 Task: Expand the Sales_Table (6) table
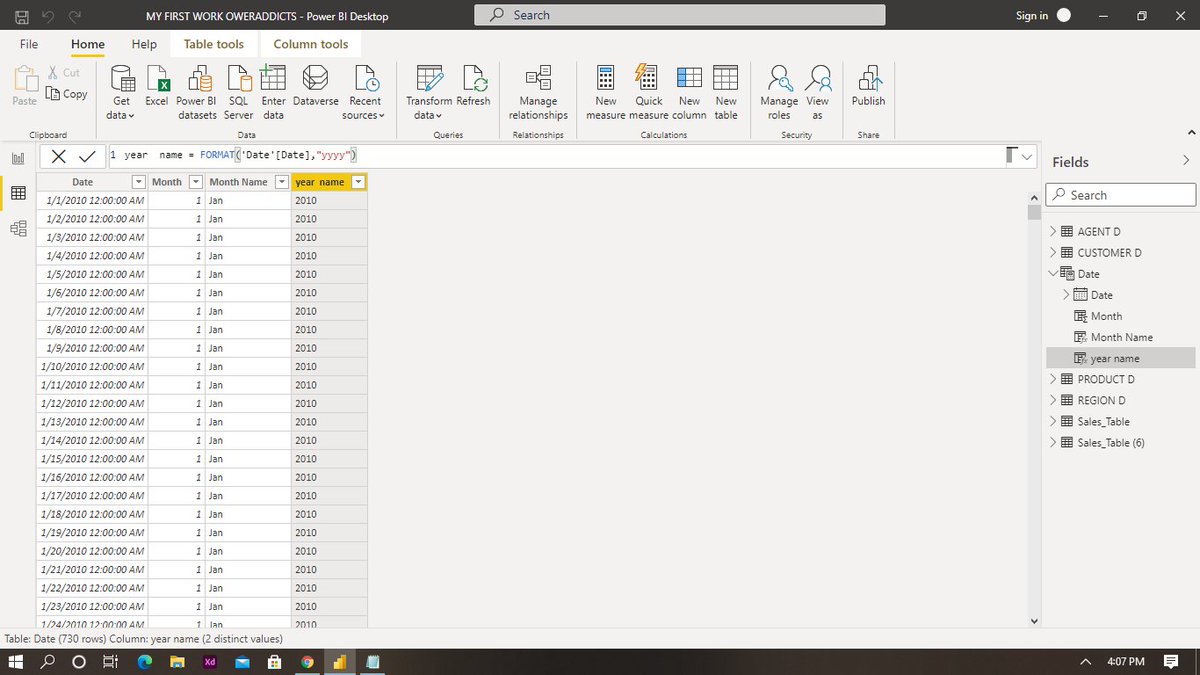[x=1052, y=442]
